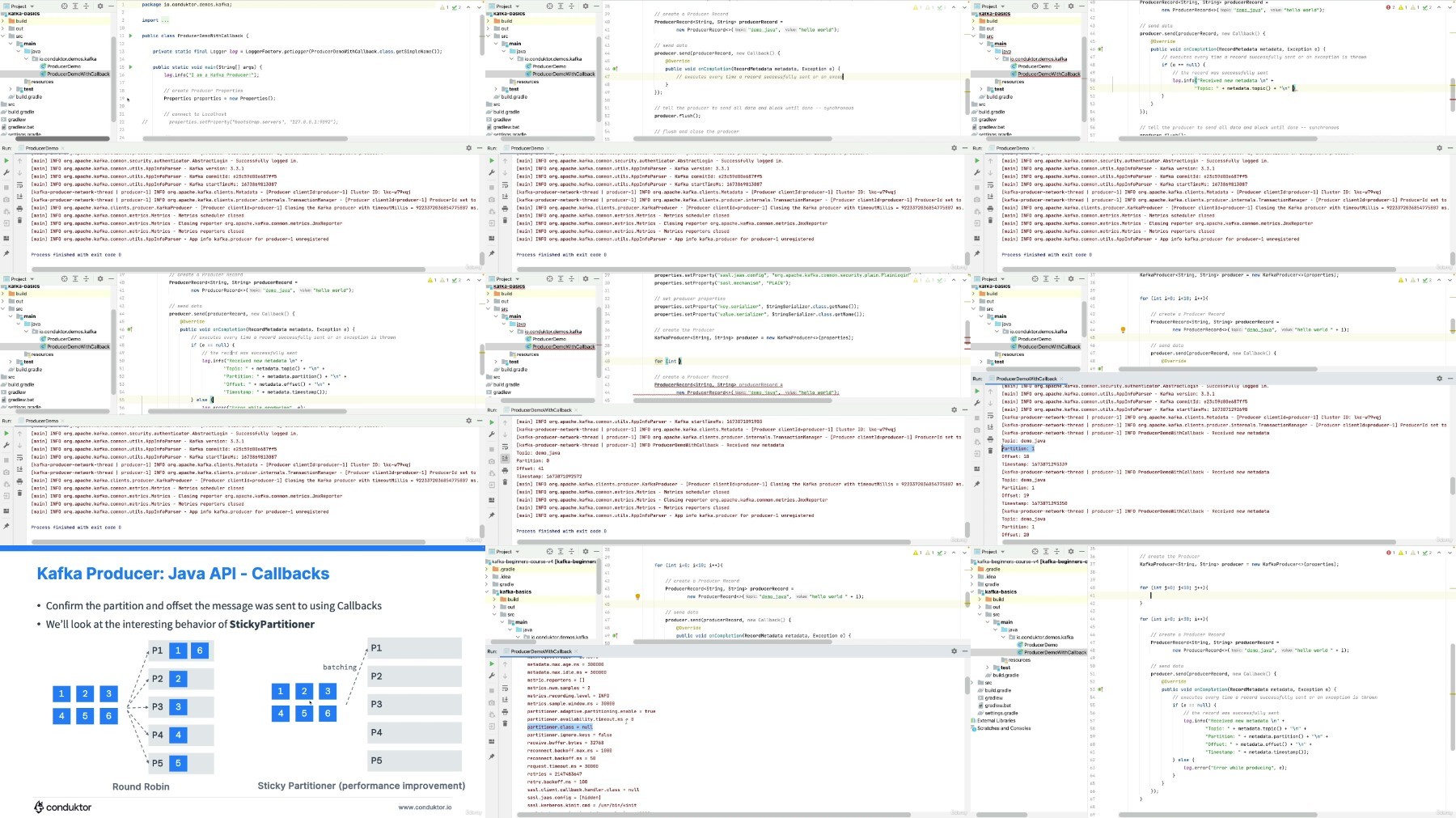Screen dimensions: 1456x818
Task: Click highlighted 'Partition: 1' output line
Action: click(x=1018, y=448)
